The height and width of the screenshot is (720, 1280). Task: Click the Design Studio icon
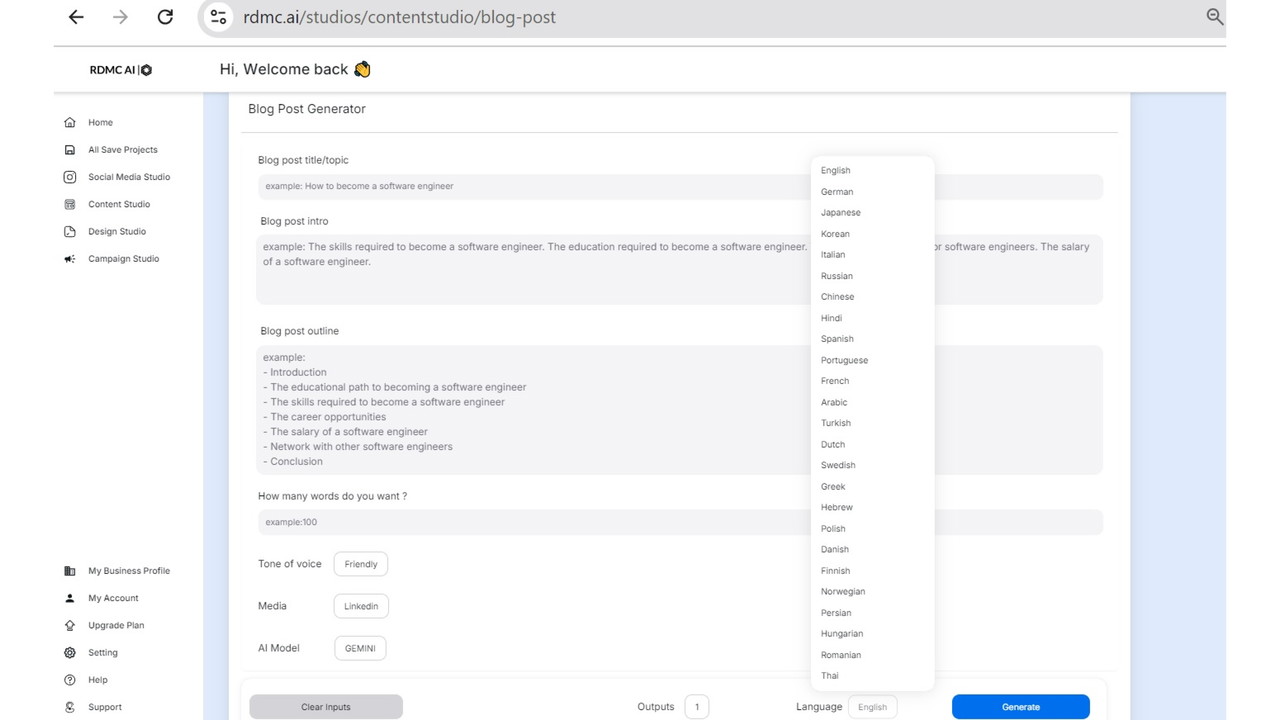[69, 232]
